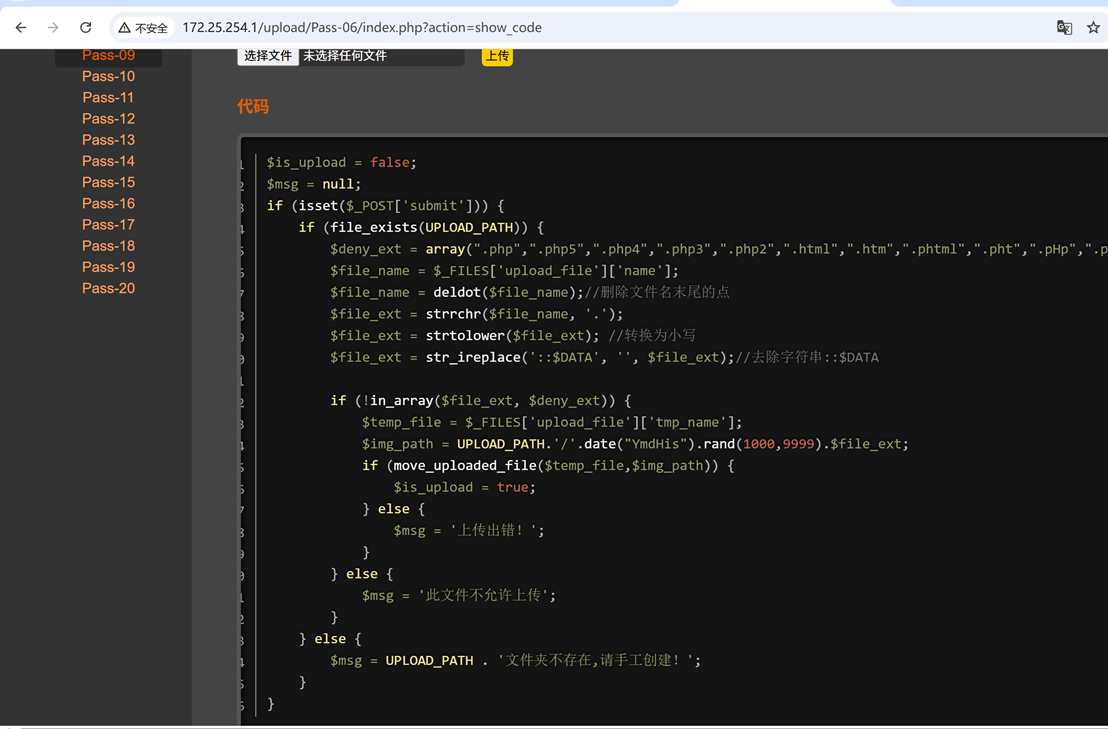Viewport: 1108px width, 729px height.
Task: Open Pass-10 in the sidebar
Action: click(x=108, y=76)
